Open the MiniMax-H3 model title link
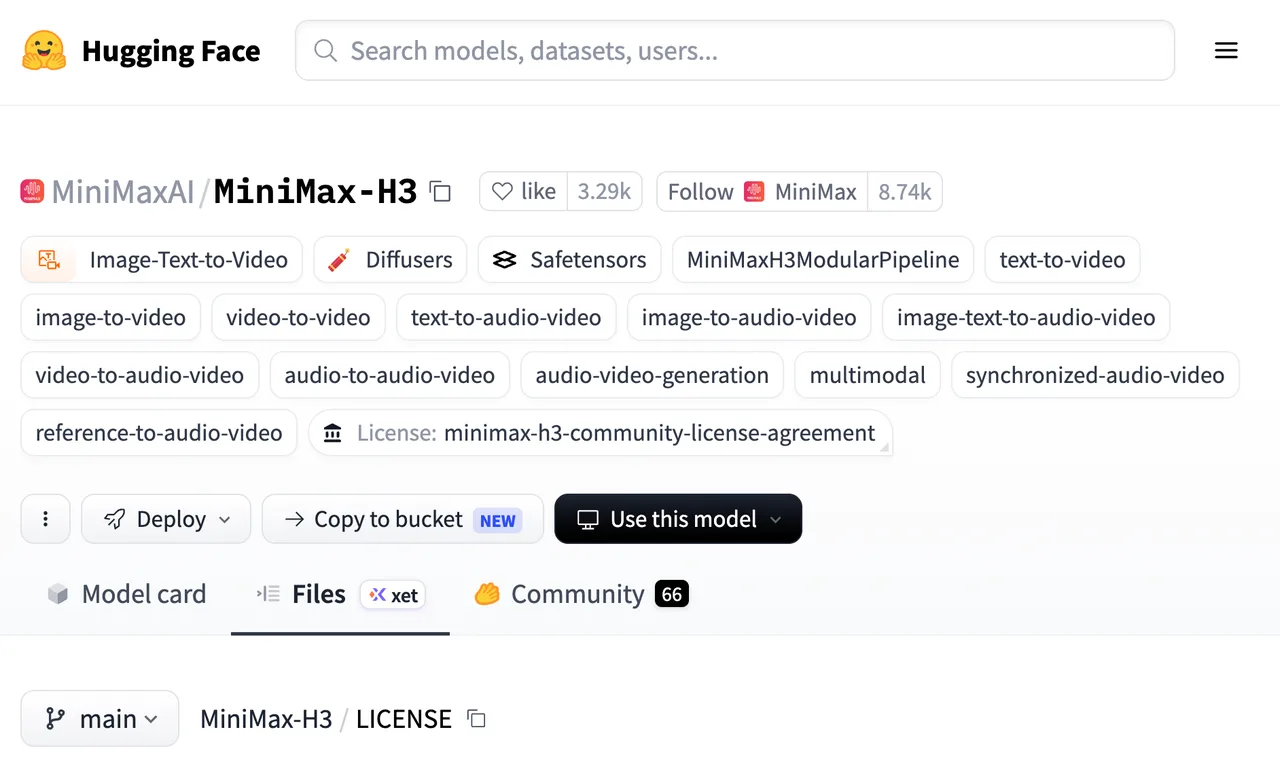This screenshot has width=1280, height=770. click(x=315, y=191)
